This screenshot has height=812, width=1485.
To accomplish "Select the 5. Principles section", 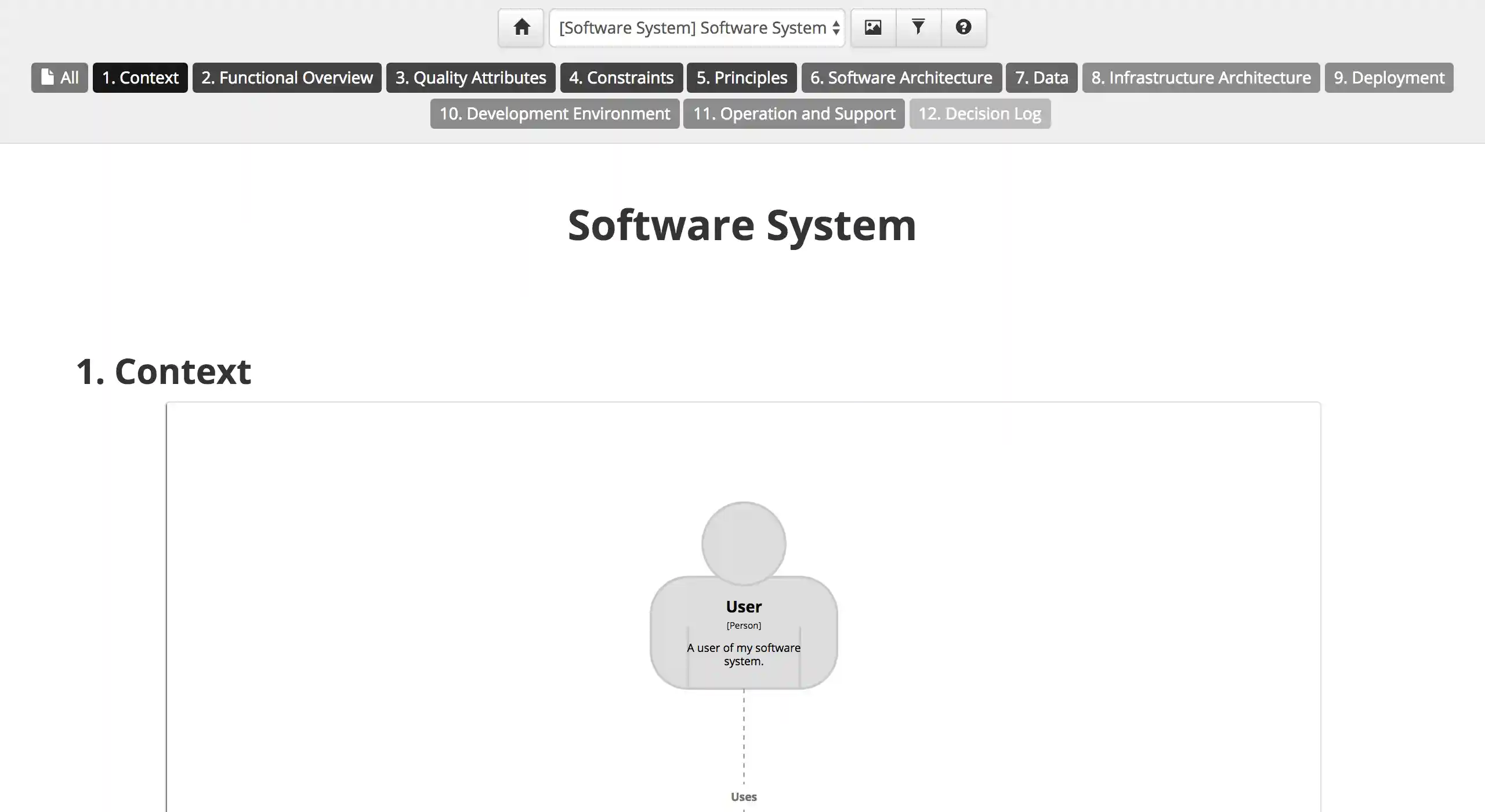I will coord(741,77).
